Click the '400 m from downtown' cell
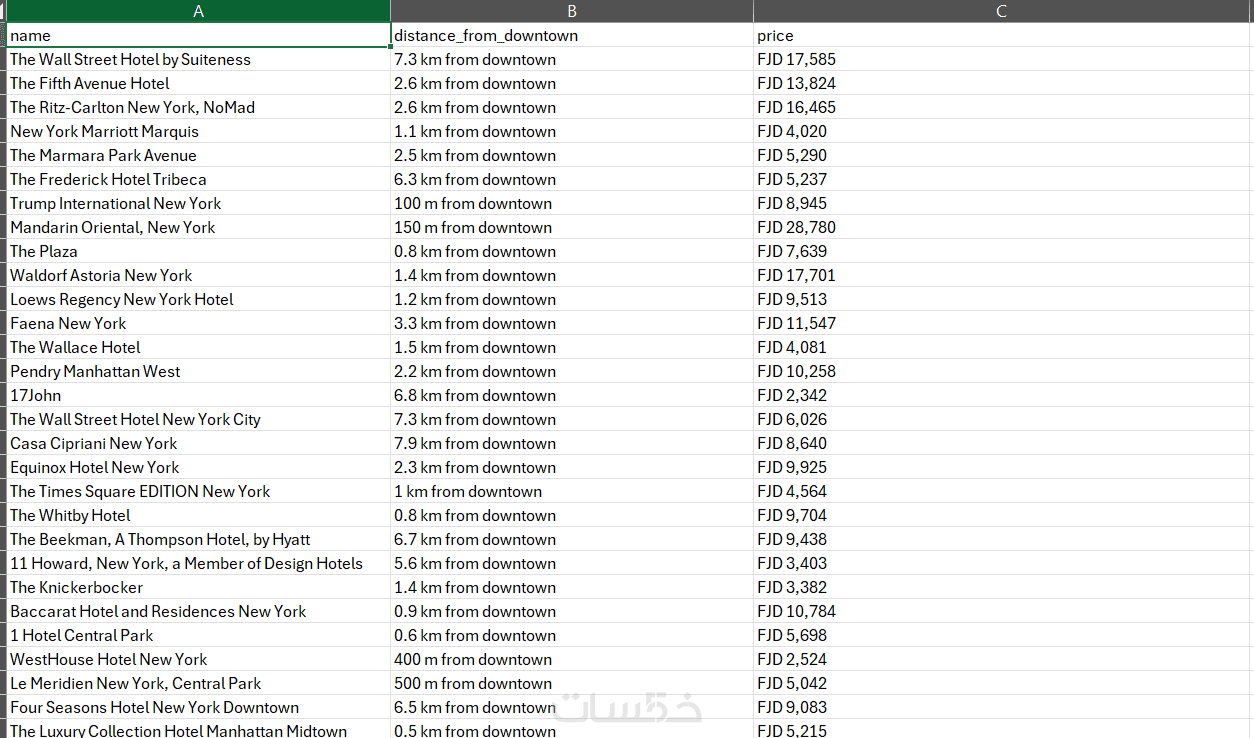1254x738 pixels. click(x=572, y=659)
